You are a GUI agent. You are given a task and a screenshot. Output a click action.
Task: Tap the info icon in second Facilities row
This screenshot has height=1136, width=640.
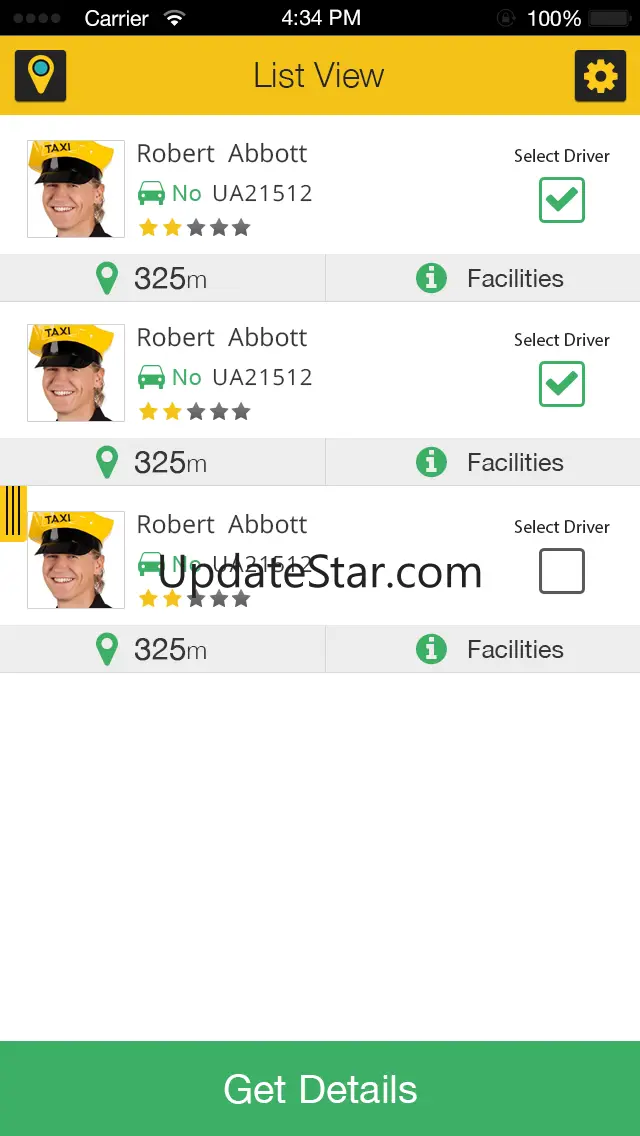(431, 462)
